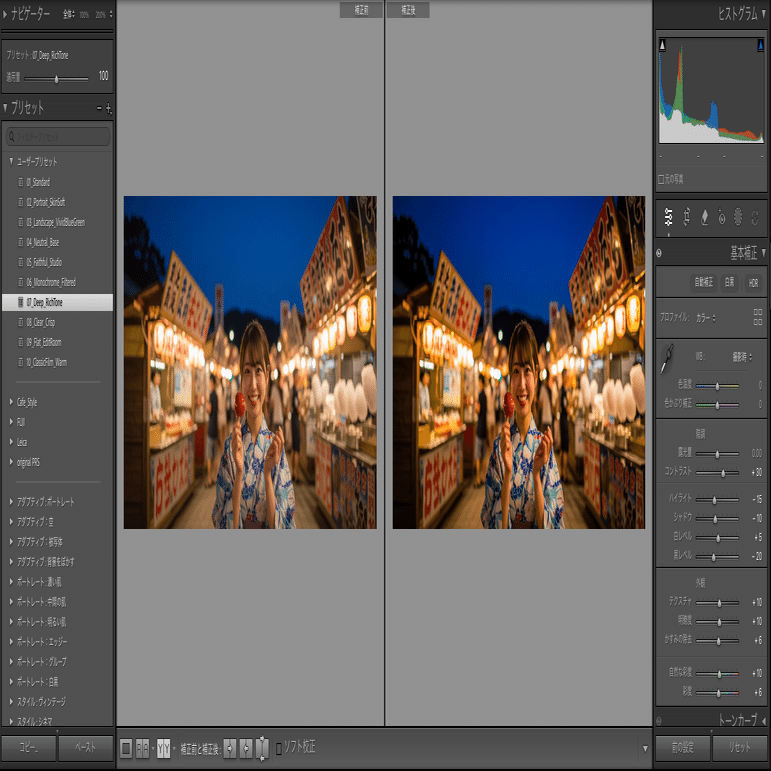Toggle the shadow clipping indicator in histogram
771x771 pixels.
662,45
